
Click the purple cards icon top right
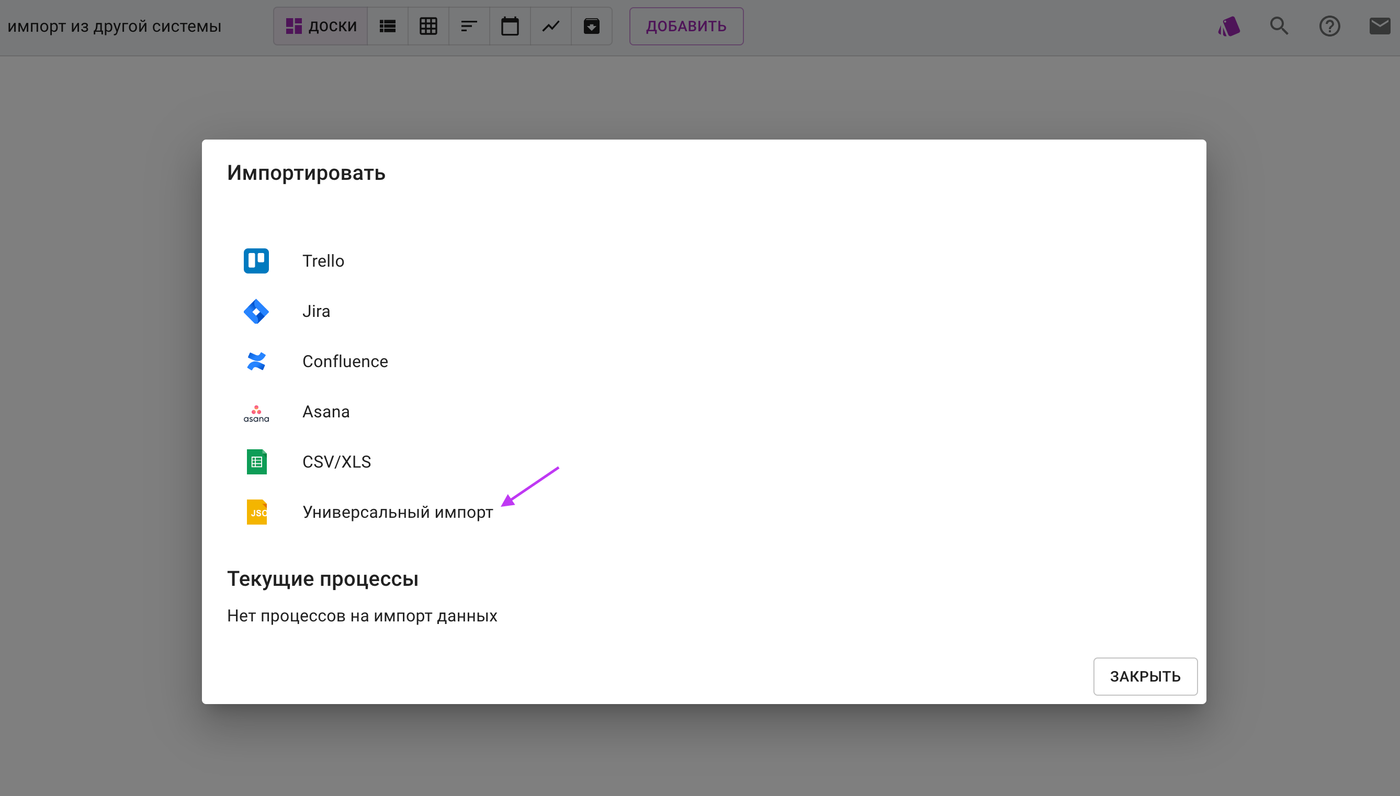coord(1229,26)
